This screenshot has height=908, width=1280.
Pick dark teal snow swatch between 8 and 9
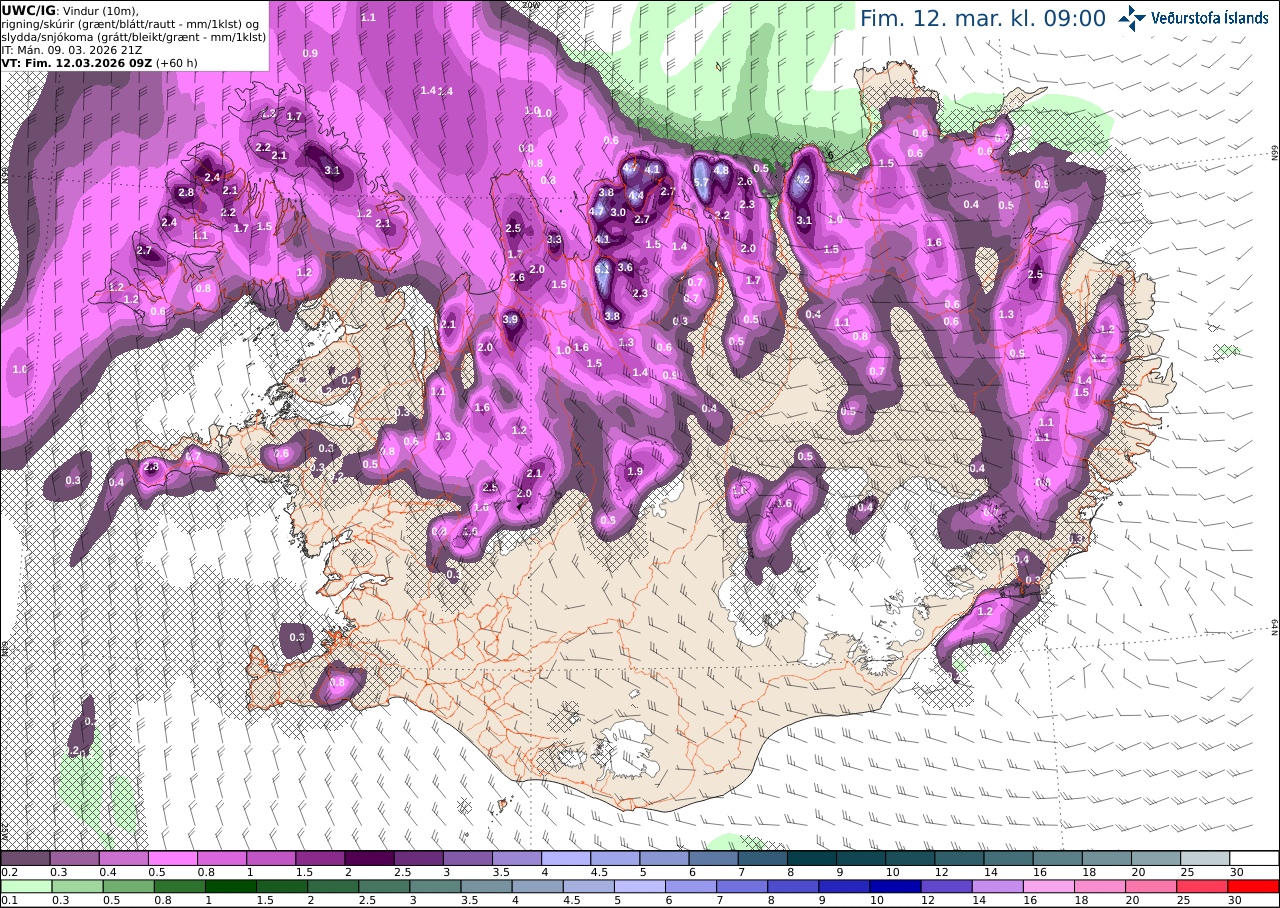click(x=812, y=858)
